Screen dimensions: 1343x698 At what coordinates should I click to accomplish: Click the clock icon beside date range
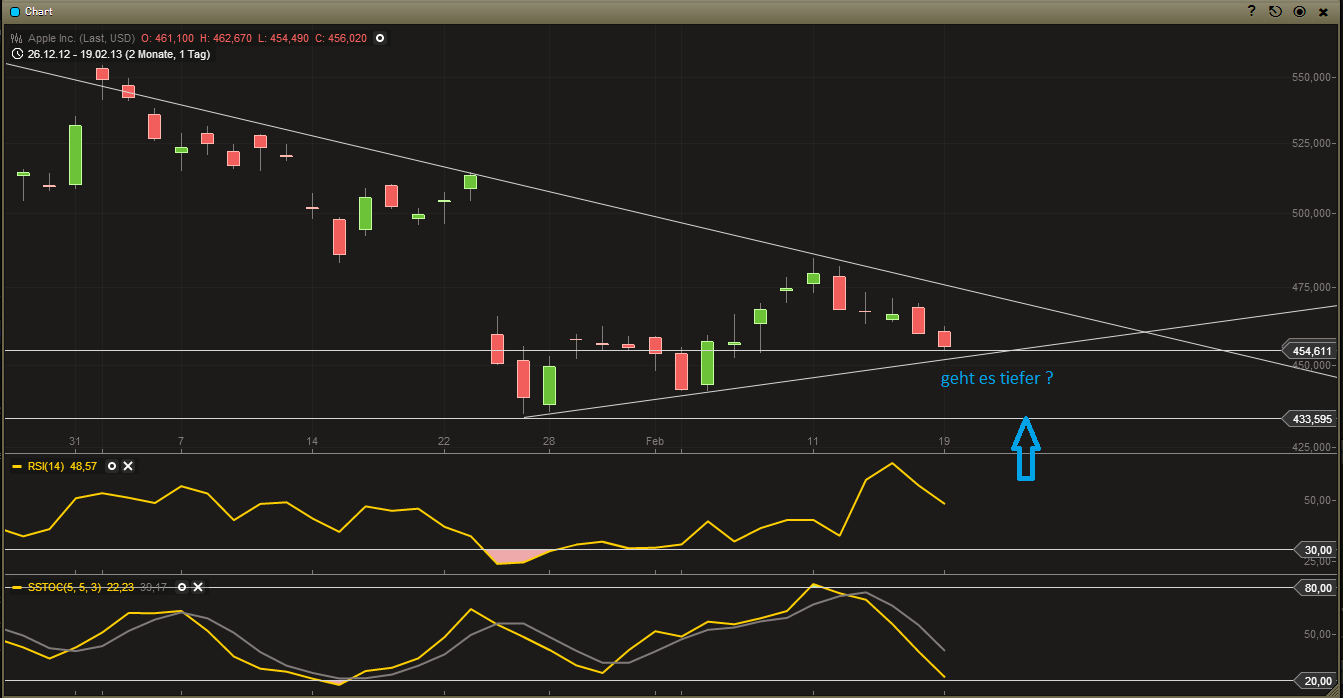[17, 54]
